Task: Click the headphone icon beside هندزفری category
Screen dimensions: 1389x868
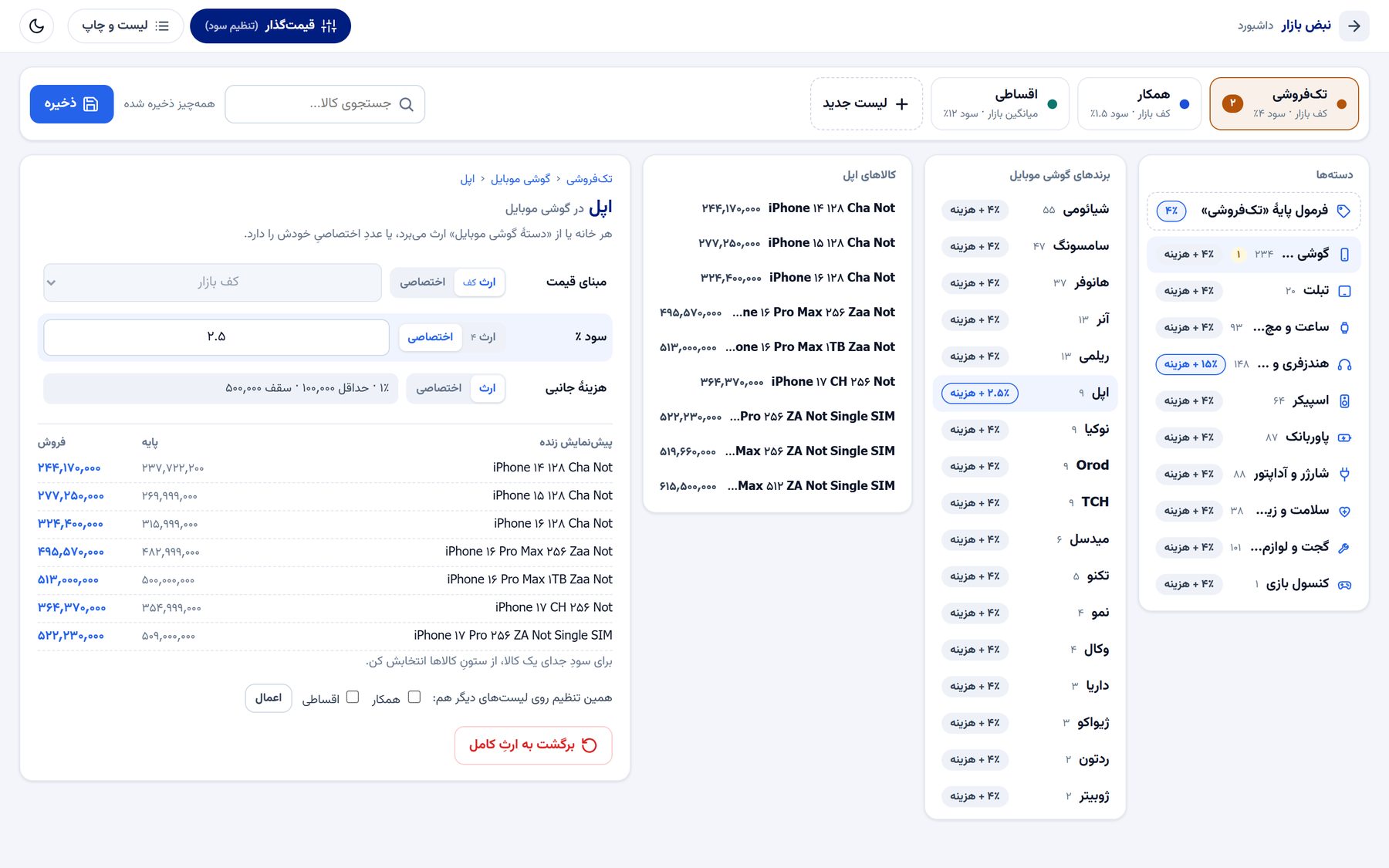Action: [1344, 364]
